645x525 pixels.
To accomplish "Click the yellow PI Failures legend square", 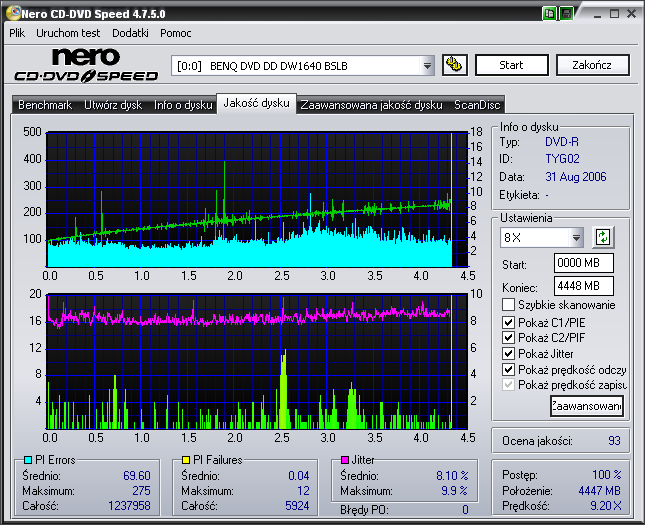I will click(186, 460).
